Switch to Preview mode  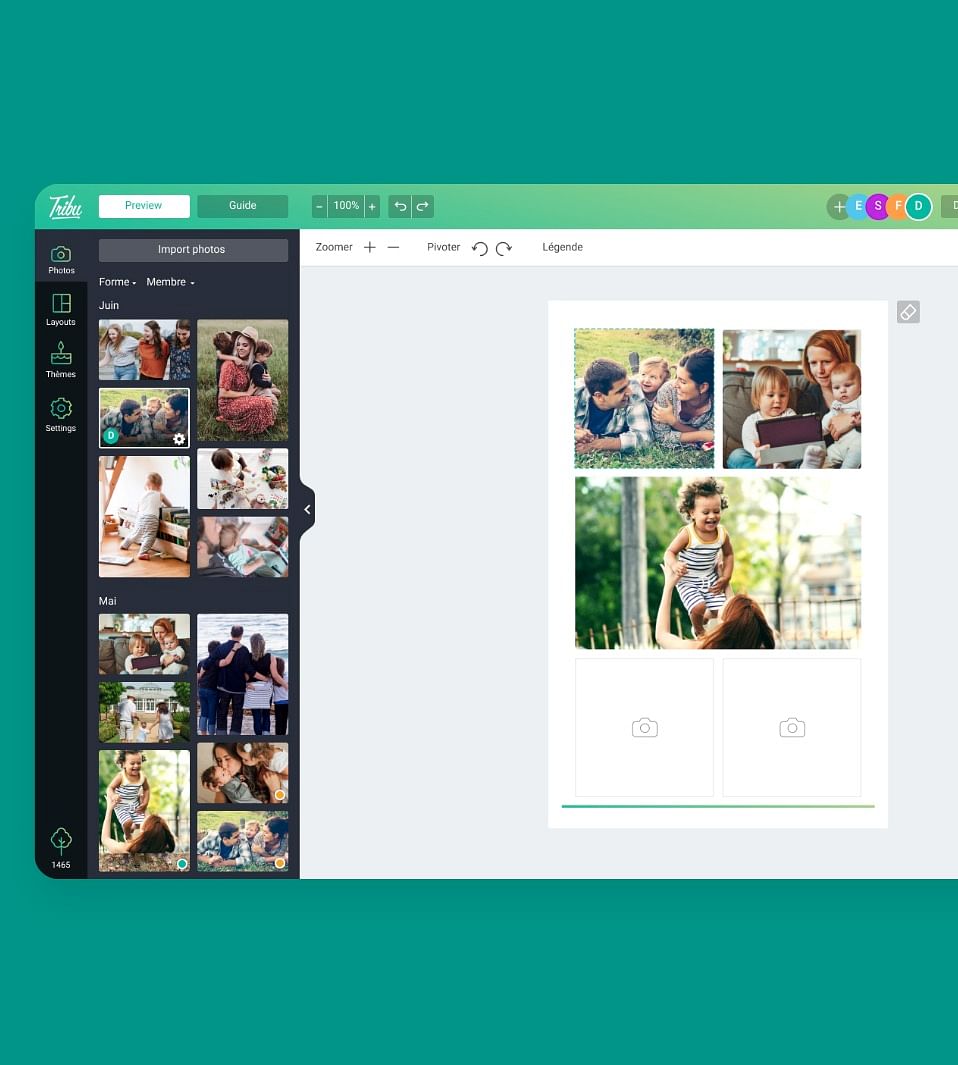click(x=144, y=206)
